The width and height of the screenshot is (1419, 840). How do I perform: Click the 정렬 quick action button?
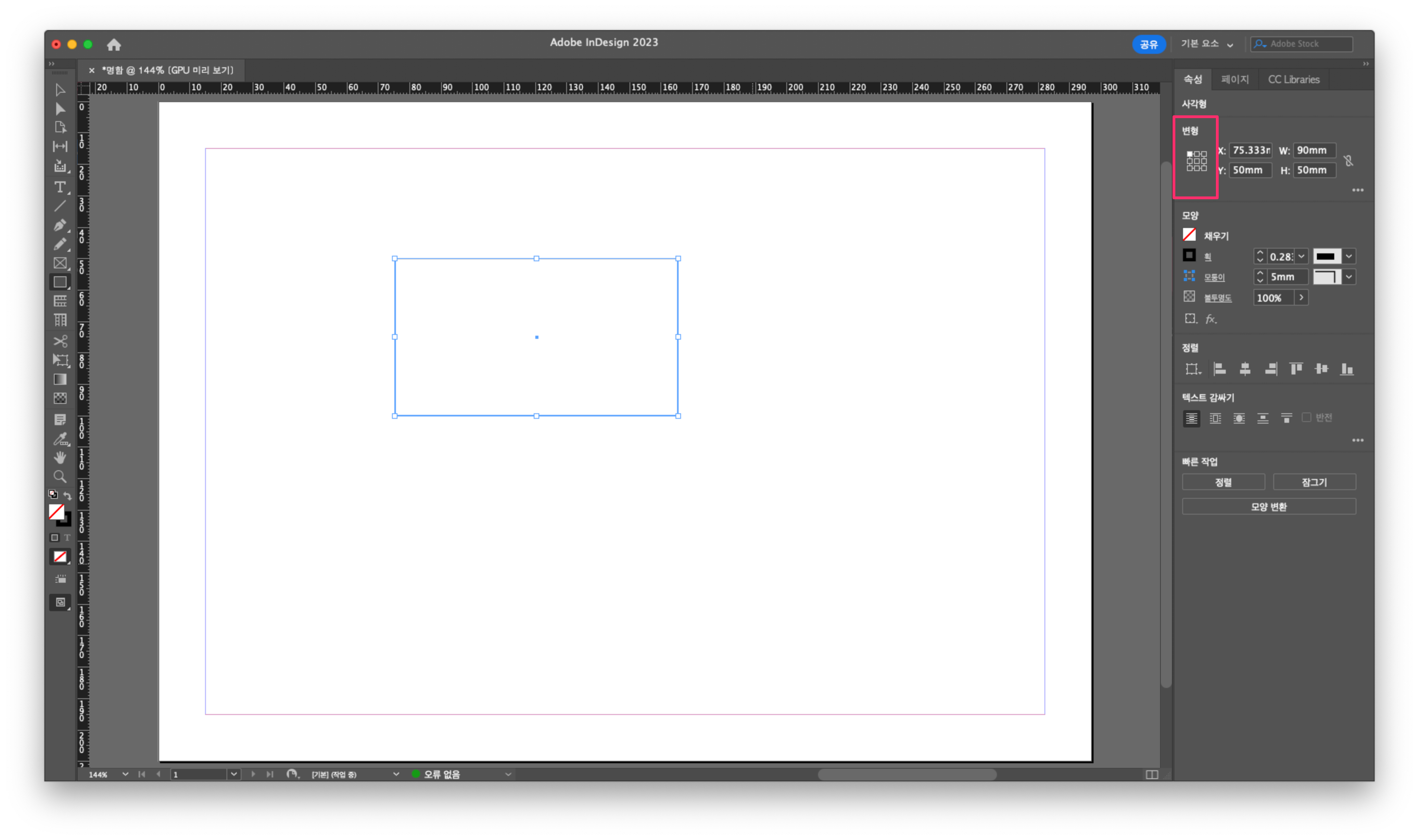tap(1223, 482)
